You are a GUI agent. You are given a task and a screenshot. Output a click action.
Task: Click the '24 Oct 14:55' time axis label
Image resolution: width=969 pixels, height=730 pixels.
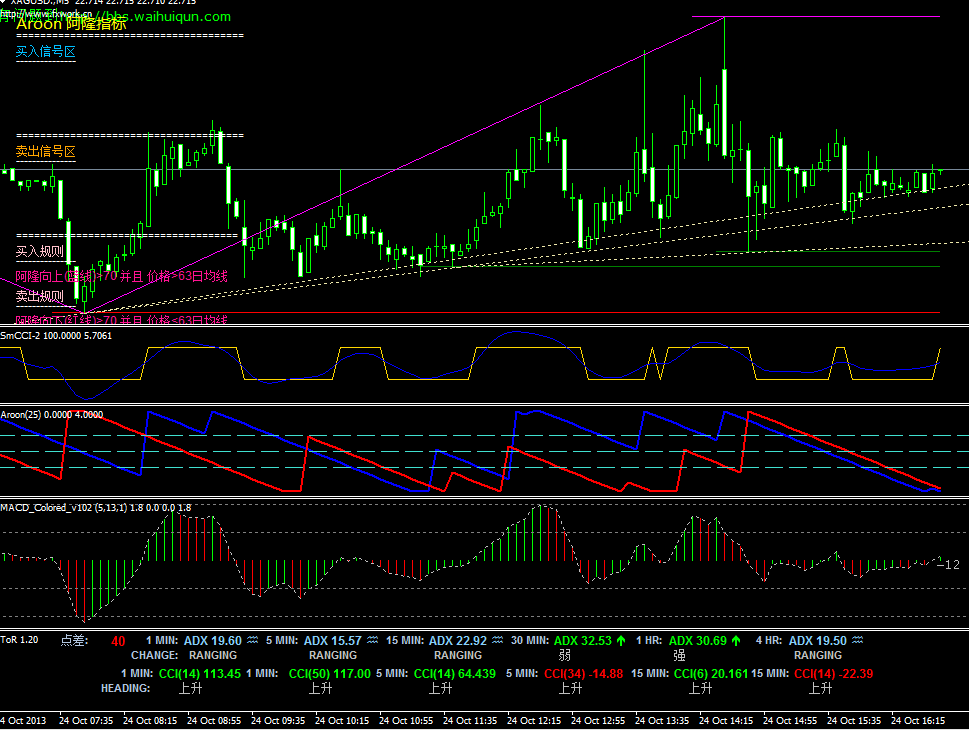coord(790,721)
